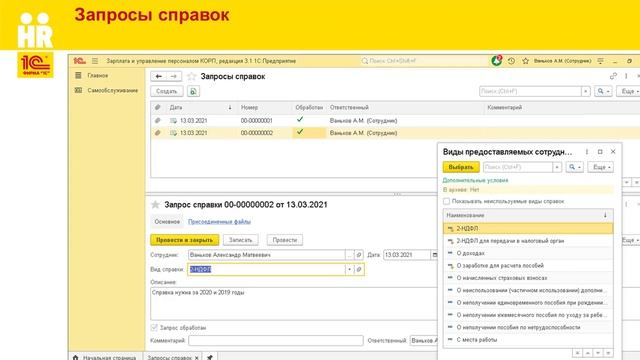The height and width of the screenshot is (360, 640).
Task: Open Вид справки field link icon
Action: (359, 269)
